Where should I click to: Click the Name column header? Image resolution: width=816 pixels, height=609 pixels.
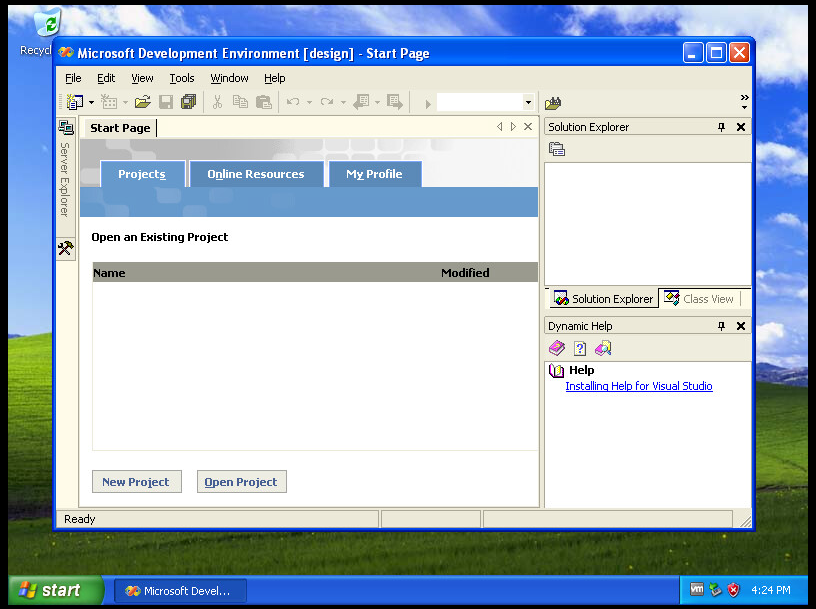coord(109,273)
